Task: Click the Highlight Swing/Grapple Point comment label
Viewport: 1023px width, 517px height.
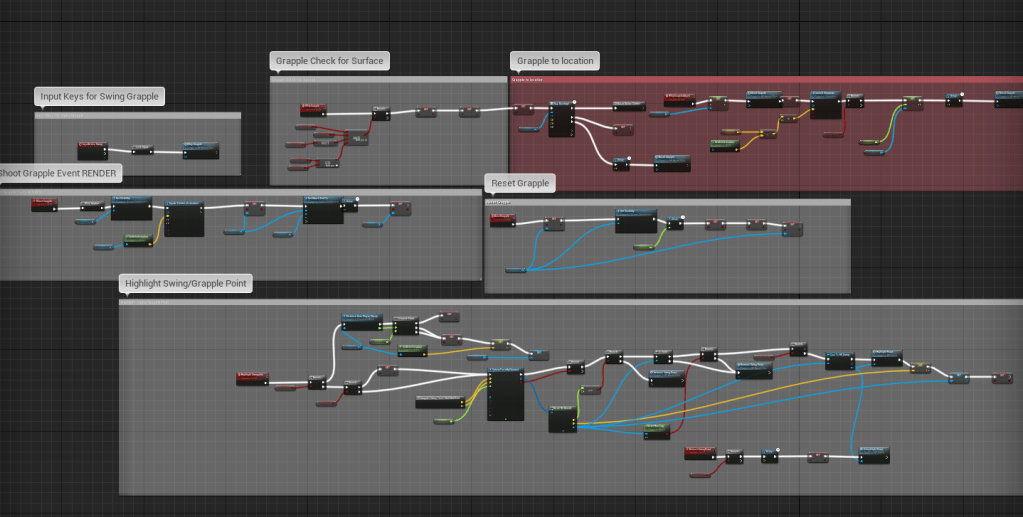Action: [x=185, y=284]
